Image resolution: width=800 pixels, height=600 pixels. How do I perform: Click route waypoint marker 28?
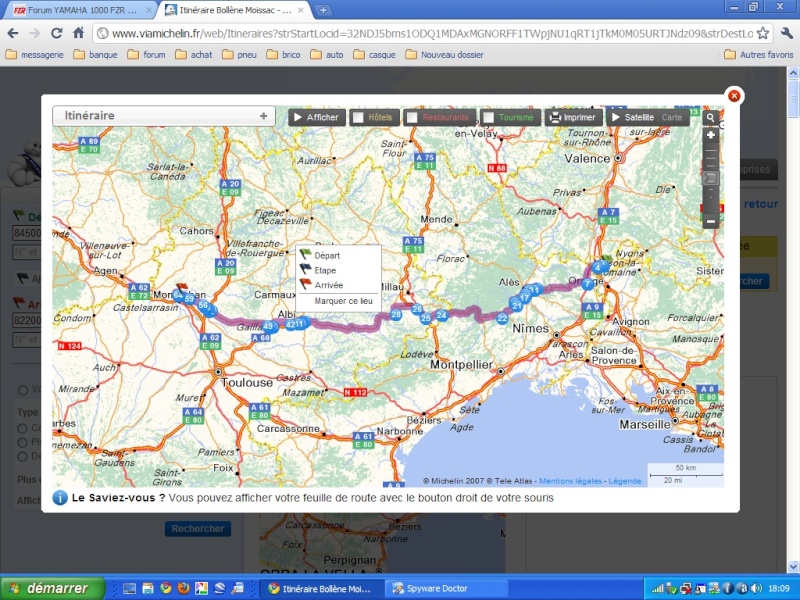pos(396,315)
